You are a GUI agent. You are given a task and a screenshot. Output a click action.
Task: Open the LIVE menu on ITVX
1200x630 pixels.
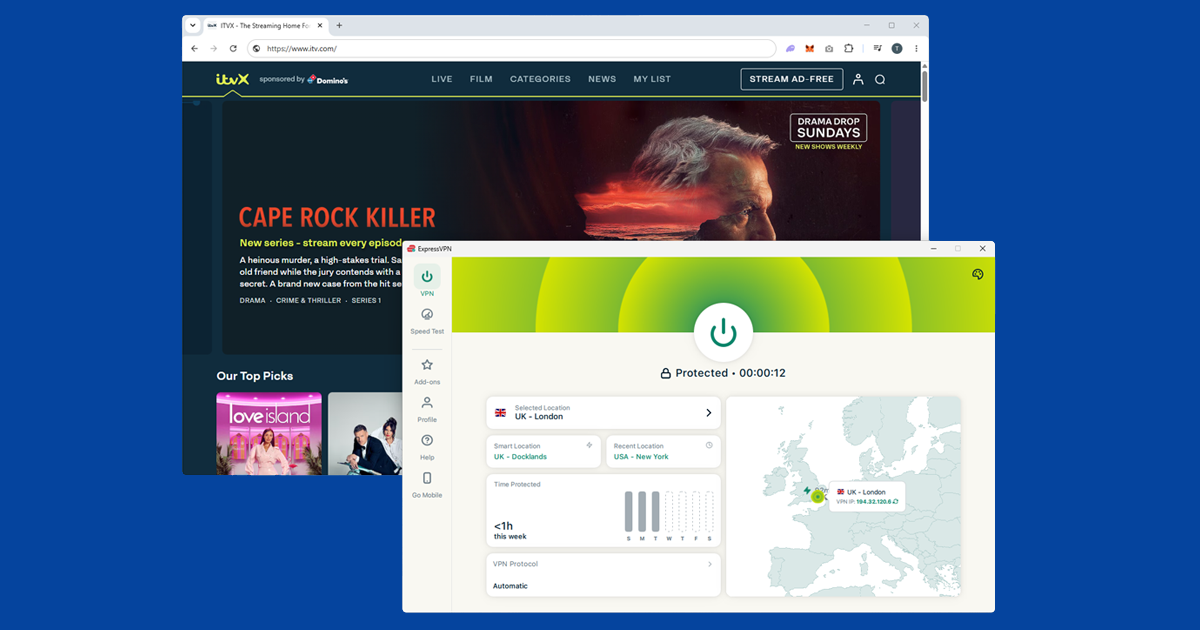tap(442, 79)
